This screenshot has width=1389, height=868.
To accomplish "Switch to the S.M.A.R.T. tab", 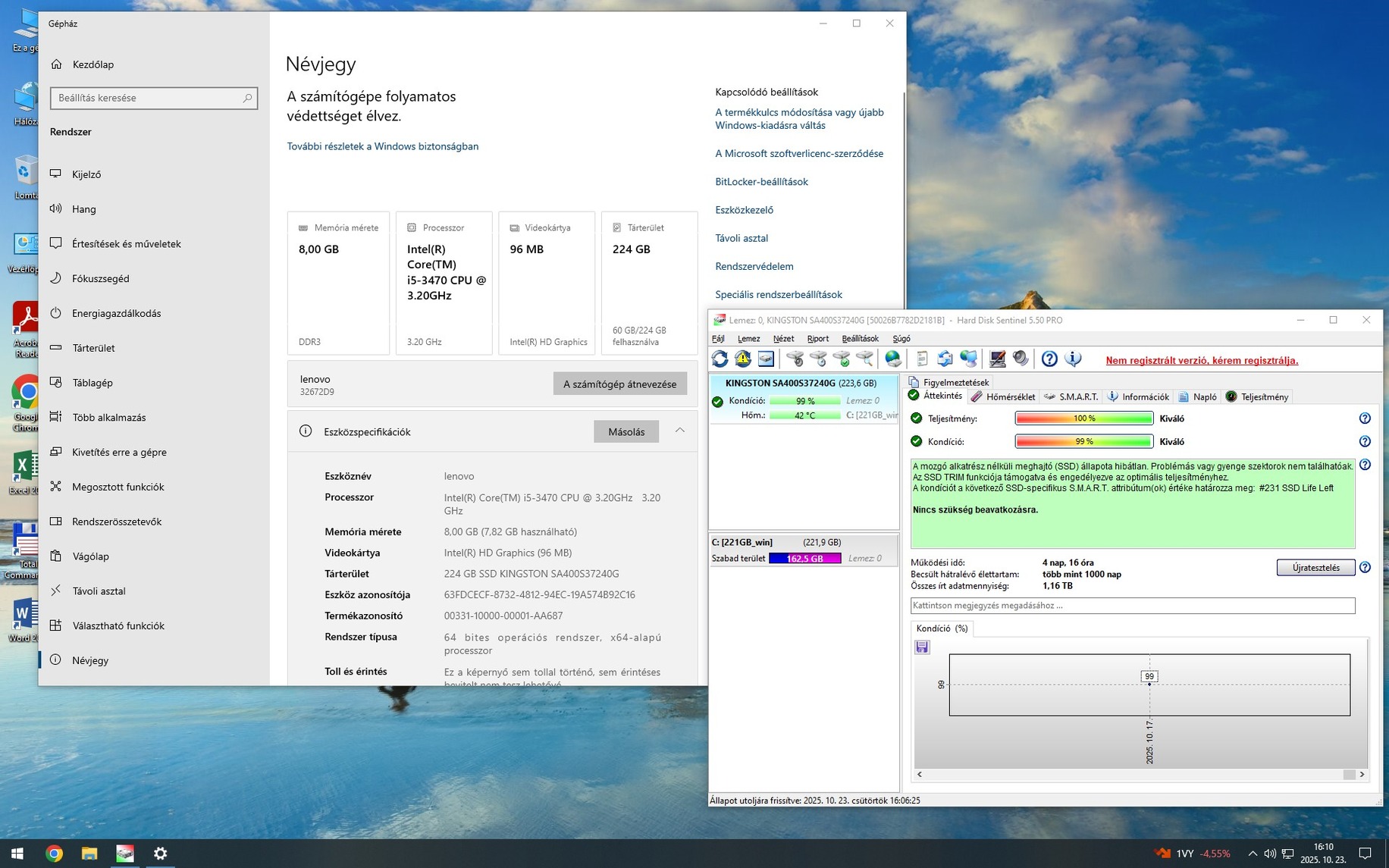I will tap(1071, 396).
